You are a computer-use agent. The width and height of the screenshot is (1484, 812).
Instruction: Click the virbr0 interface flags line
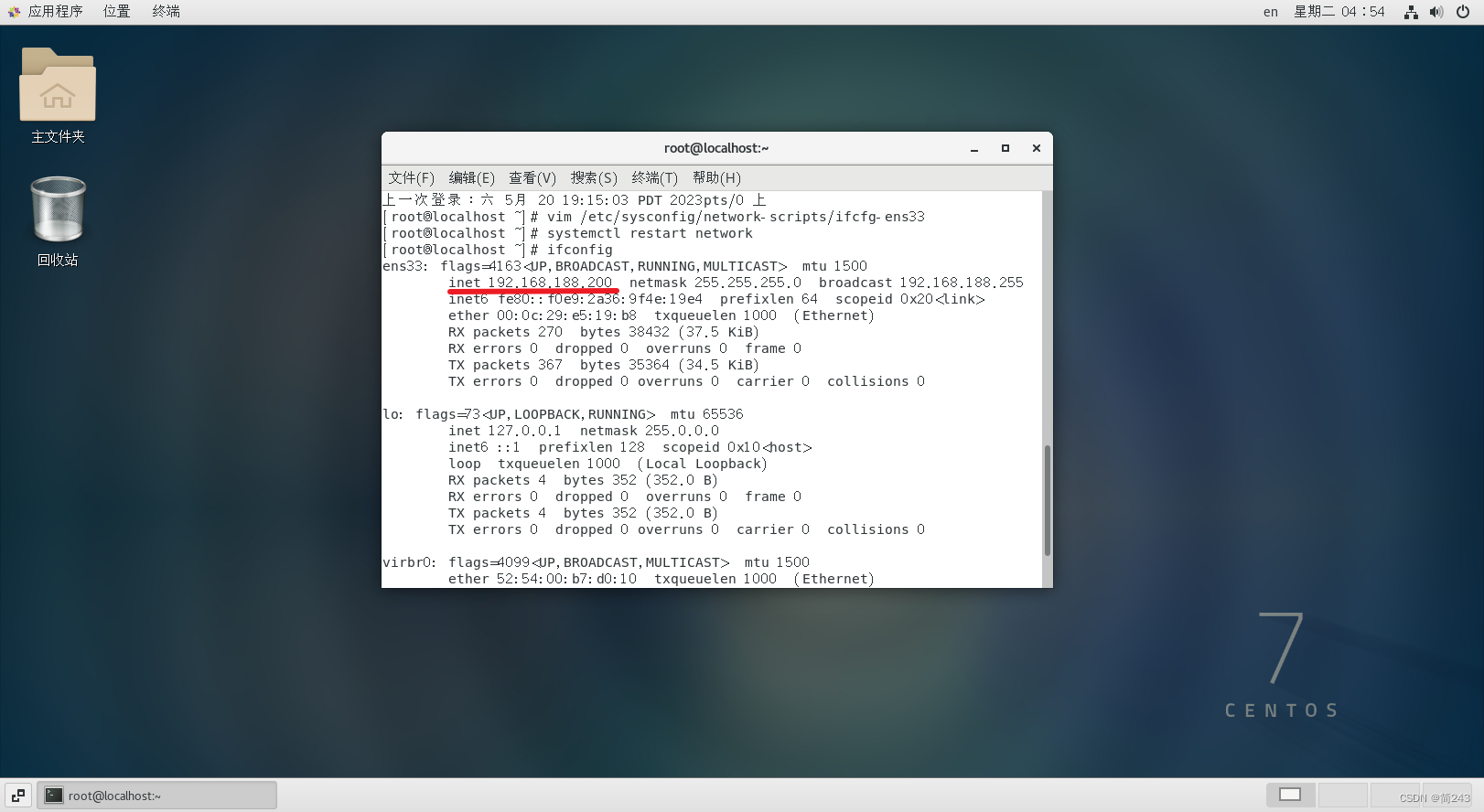click(596, 562)
